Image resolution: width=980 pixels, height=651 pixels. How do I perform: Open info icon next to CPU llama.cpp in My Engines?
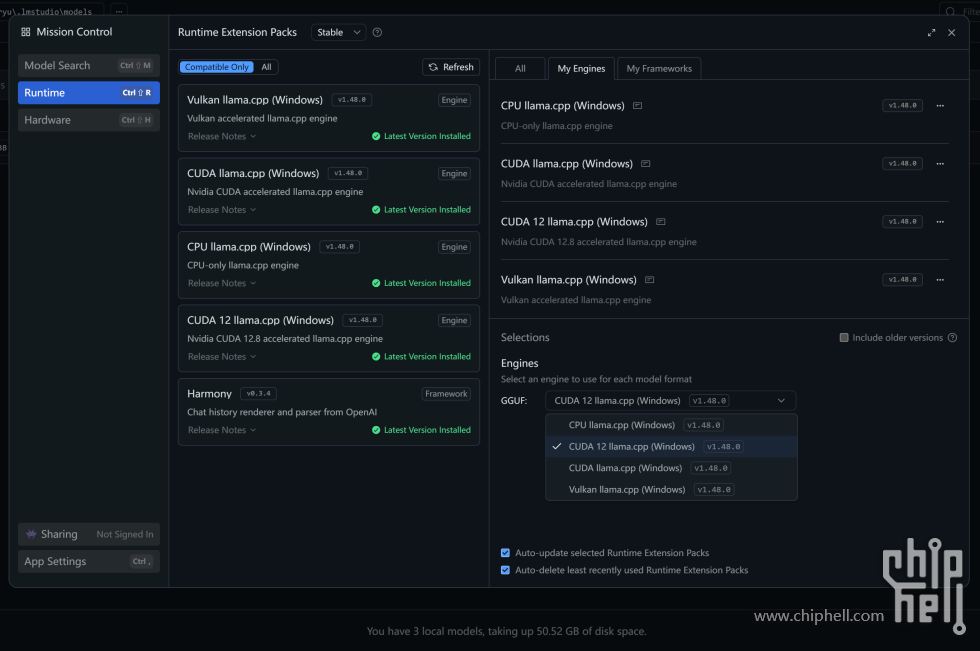pos(638,106)
